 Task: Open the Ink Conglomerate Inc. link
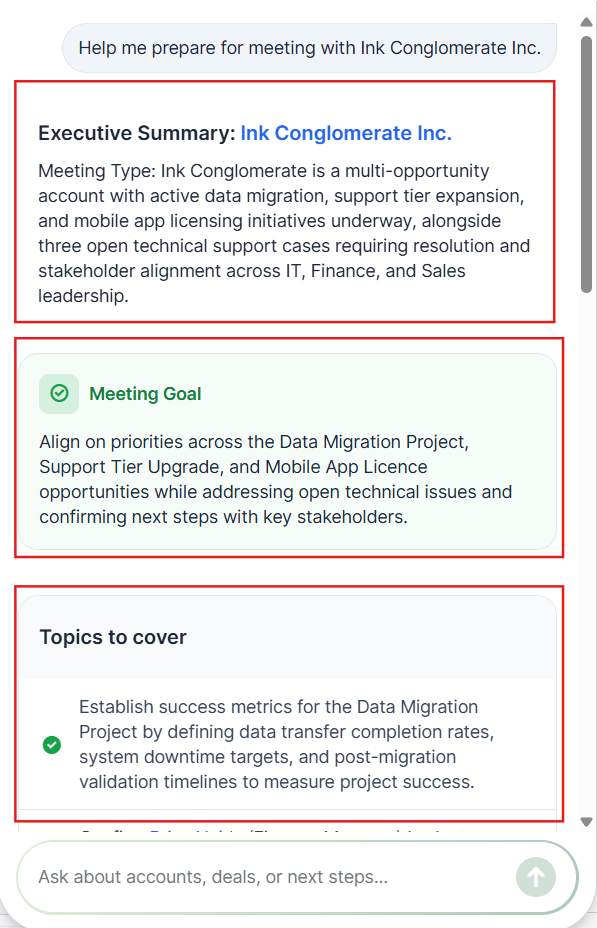(x=346, y=133)
